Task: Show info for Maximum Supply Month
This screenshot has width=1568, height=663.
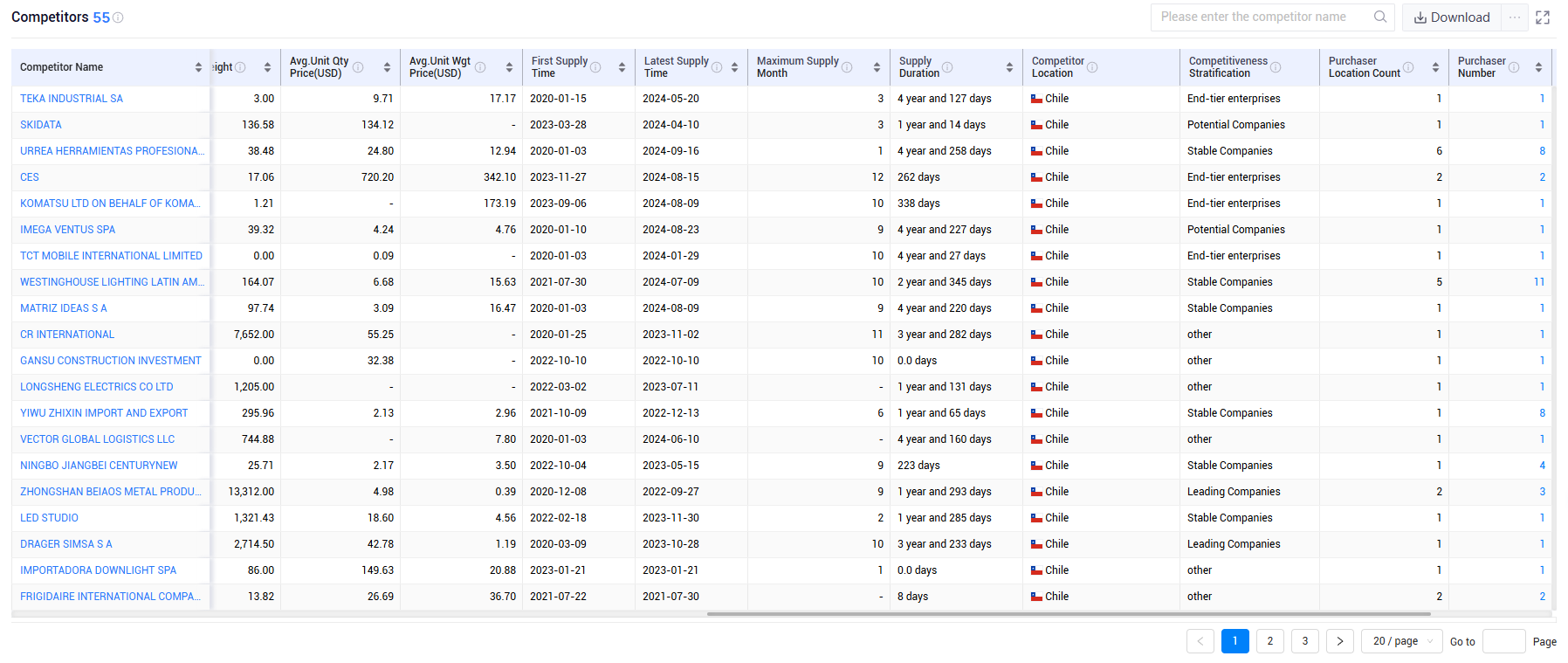Action: coord(847,67)
